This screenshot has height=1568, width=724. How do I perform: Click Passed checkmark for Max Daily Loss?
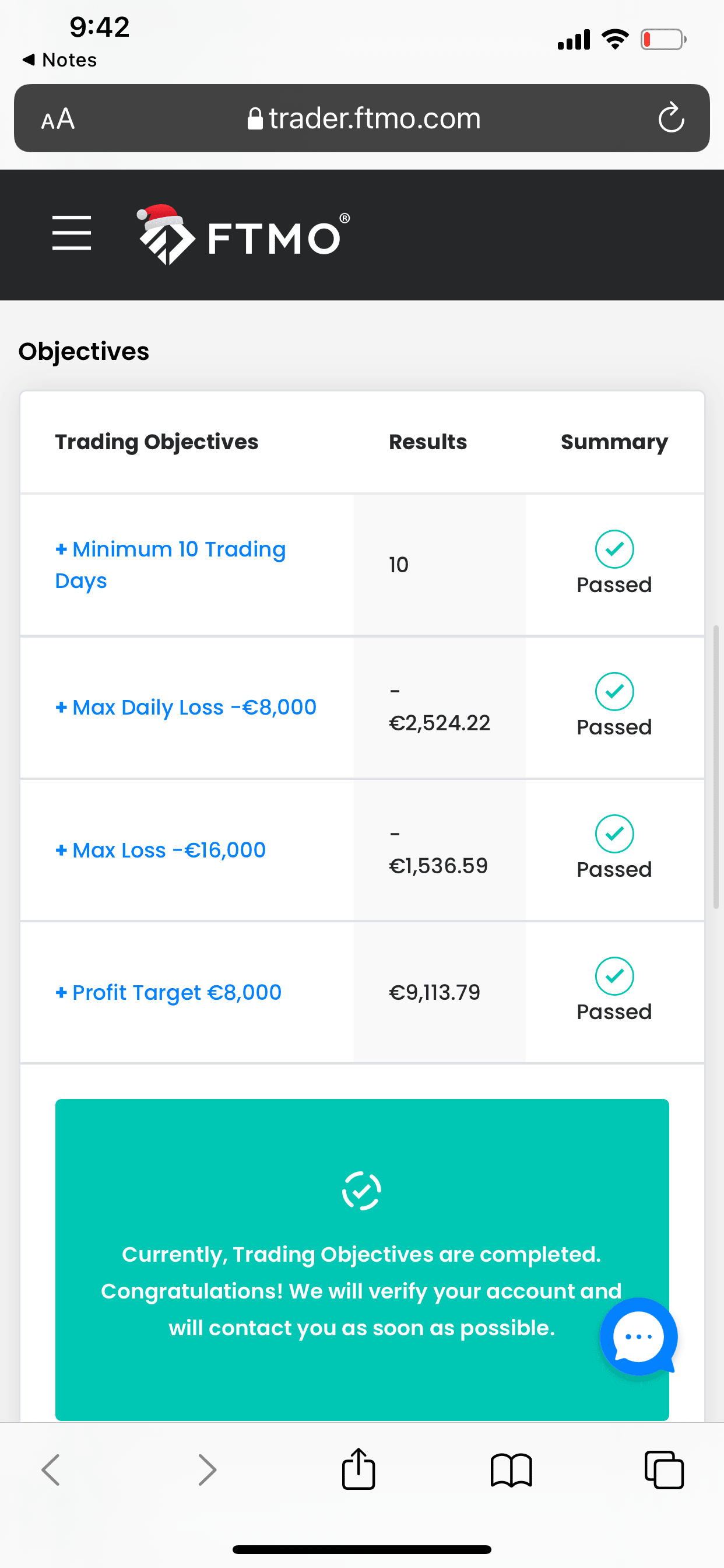pyautogui.click(x=614, y=691)
